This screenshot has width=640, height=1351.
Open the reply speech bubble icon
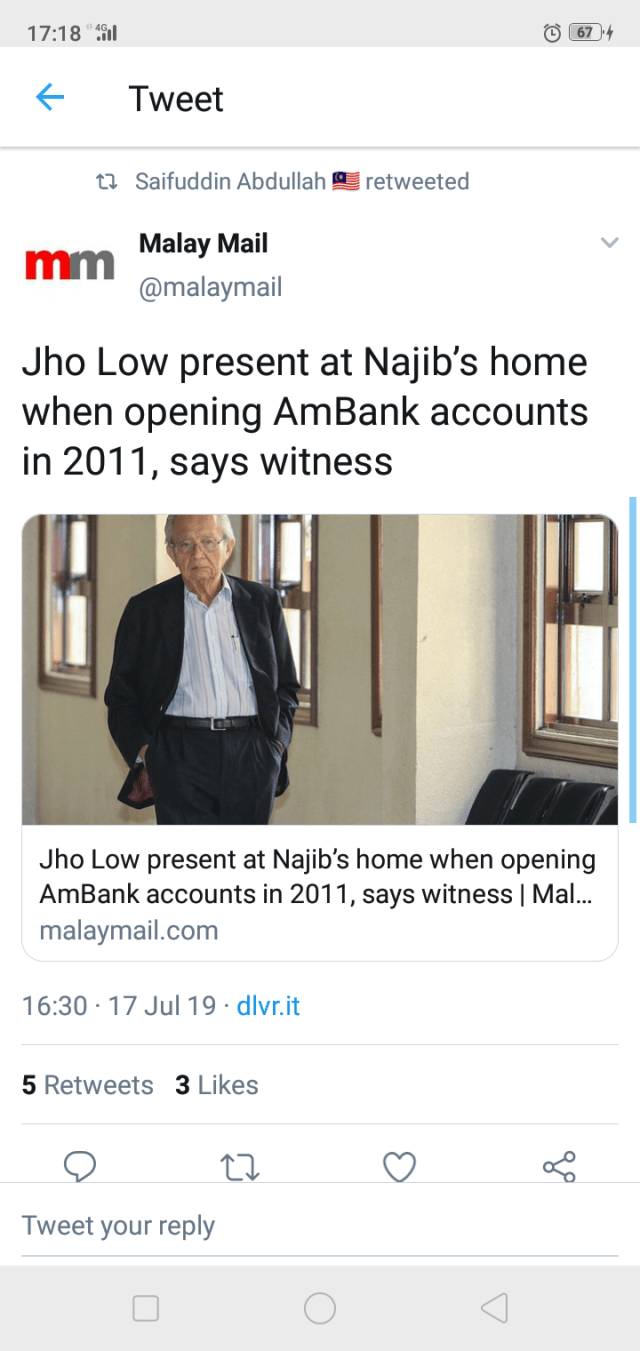tap(80, 1166)
